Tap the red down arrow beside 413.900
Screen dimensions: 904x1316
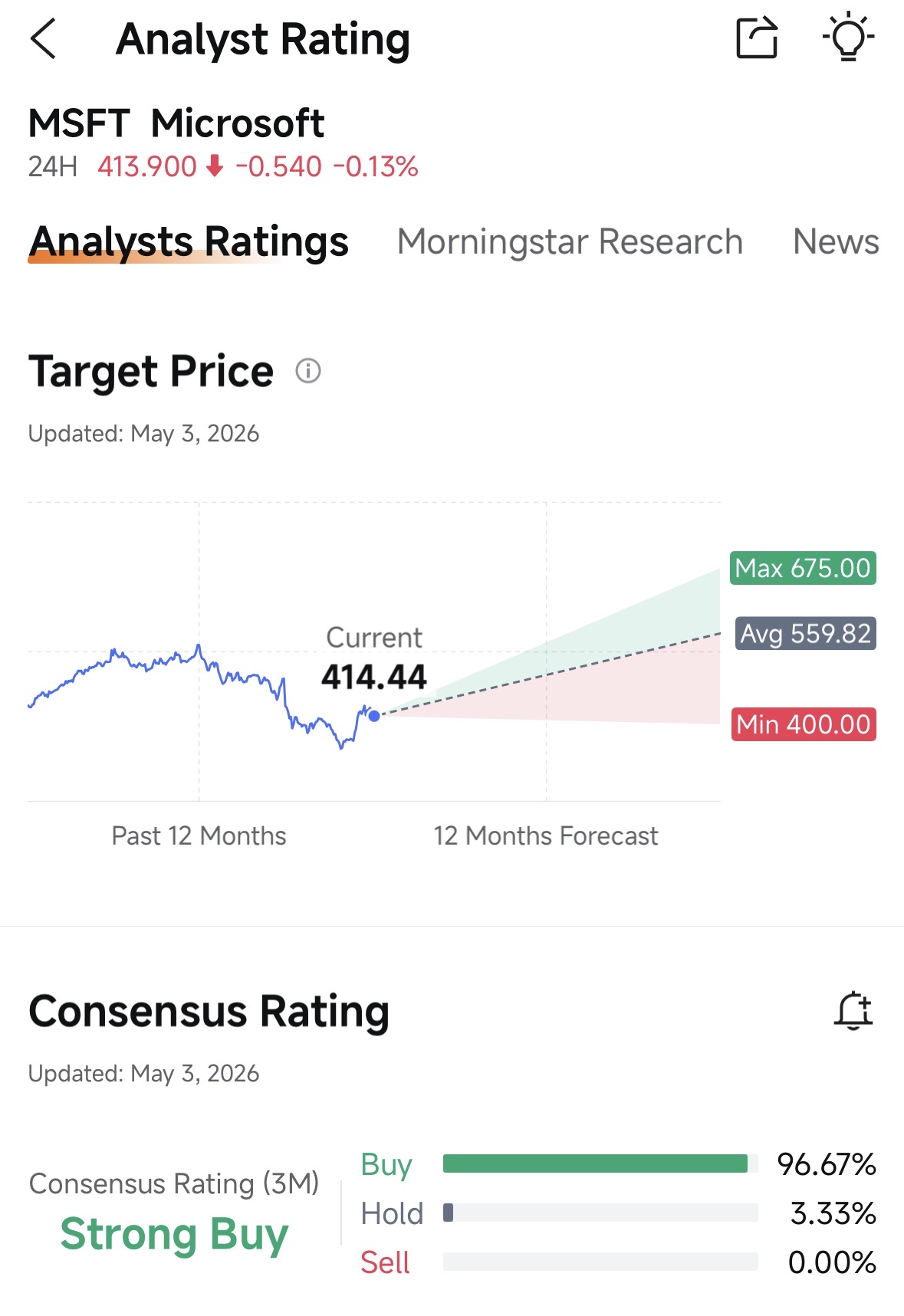click(215, 166)
